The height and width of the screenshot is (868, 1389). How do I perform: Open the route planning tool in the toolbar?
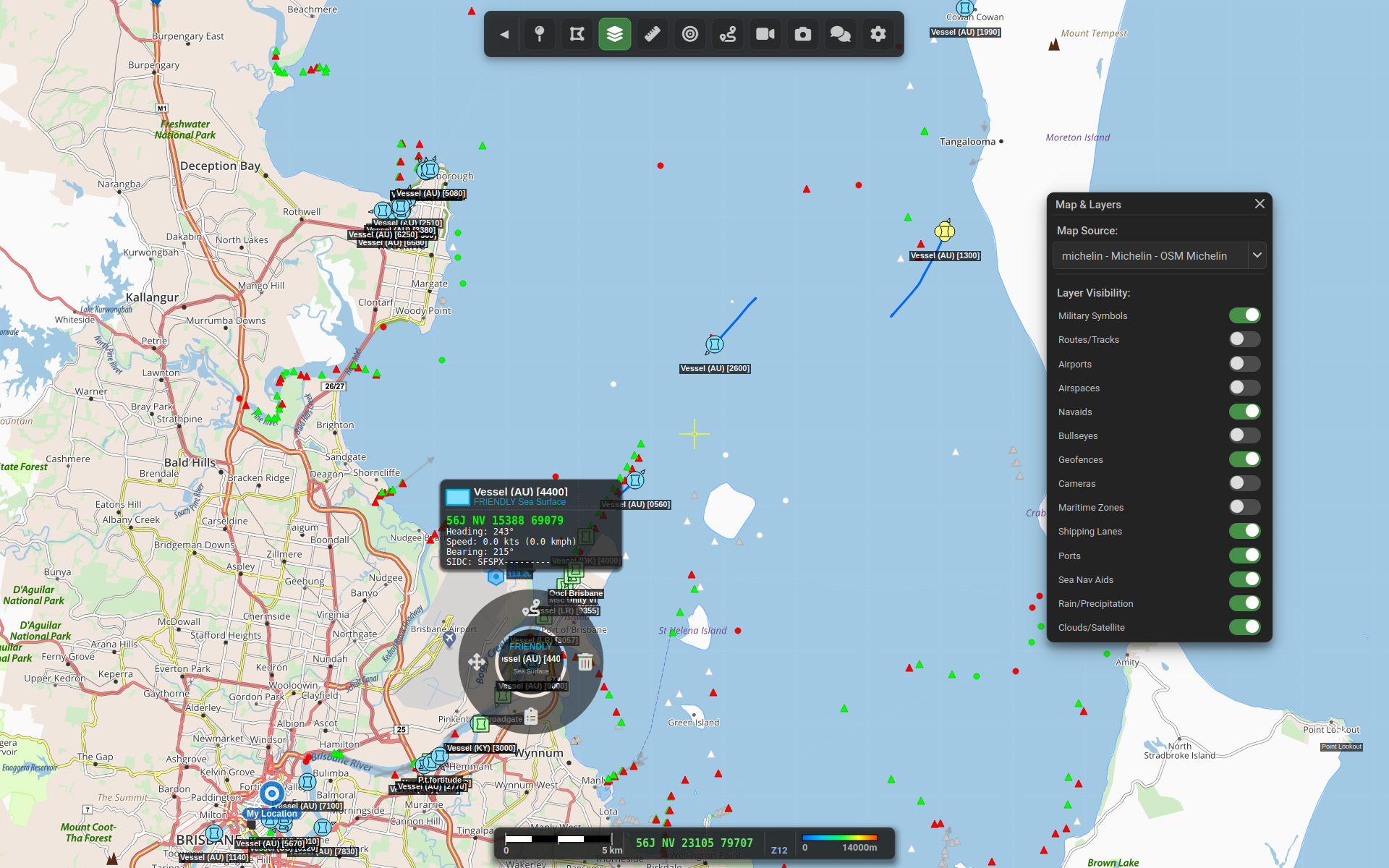tap(728, 34)
